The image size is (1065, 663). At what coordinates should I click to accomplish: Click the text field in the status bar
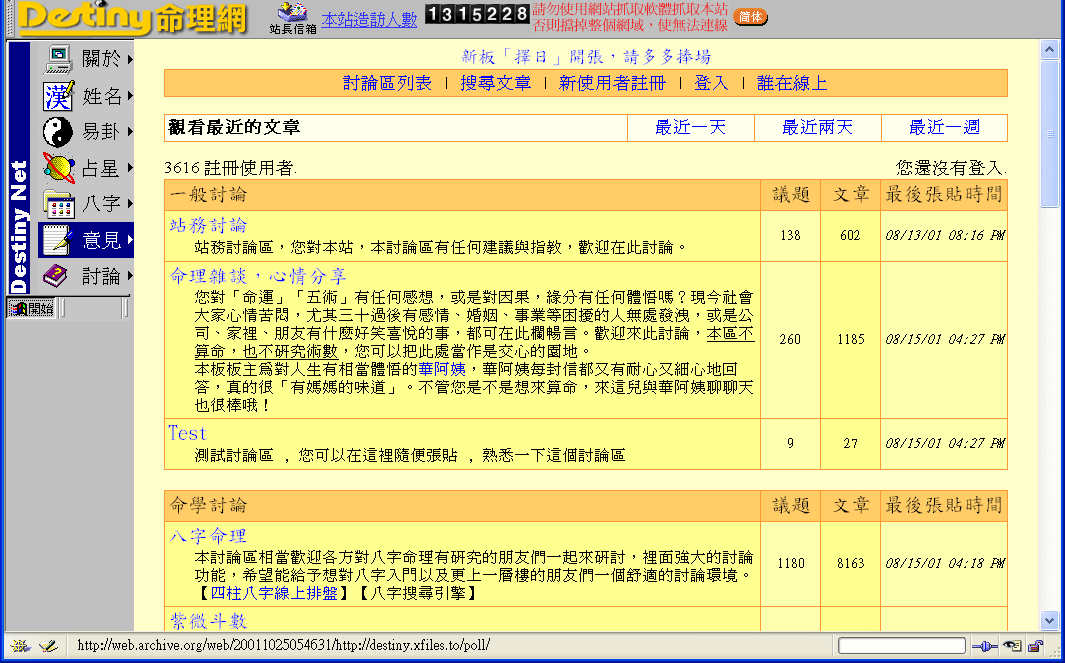(900, 645)
